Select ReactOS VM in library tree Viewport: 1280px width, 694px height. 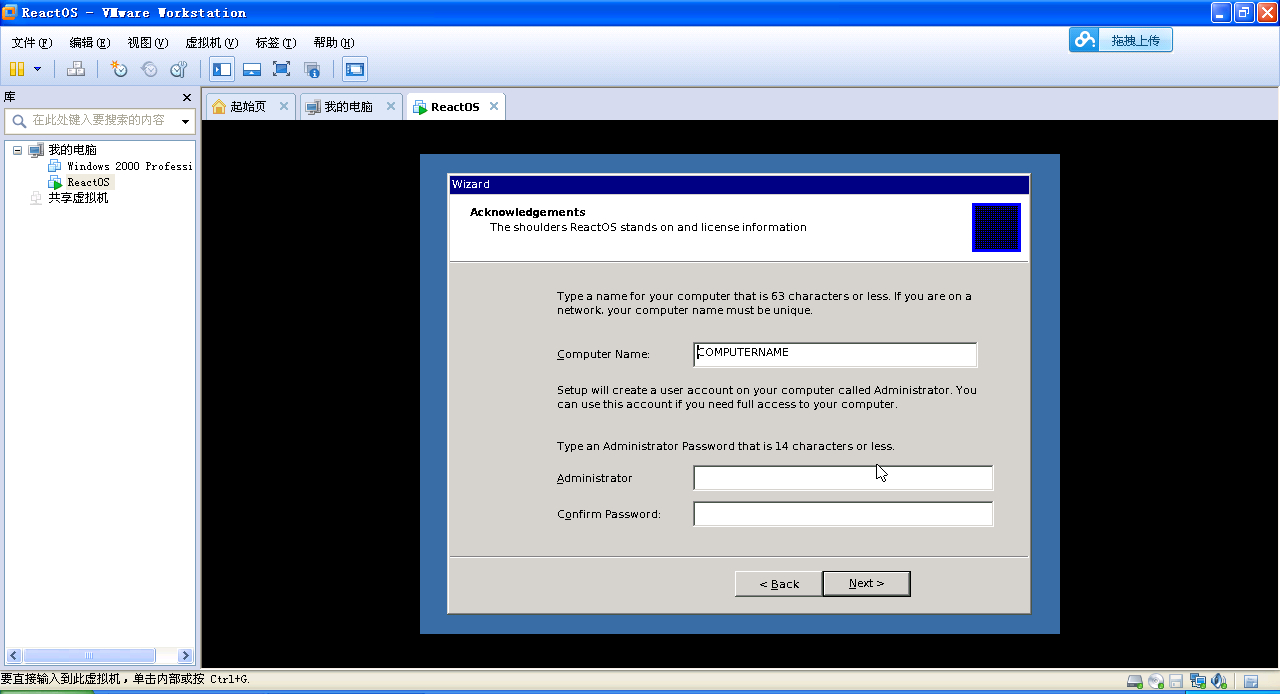click(88, 182)
